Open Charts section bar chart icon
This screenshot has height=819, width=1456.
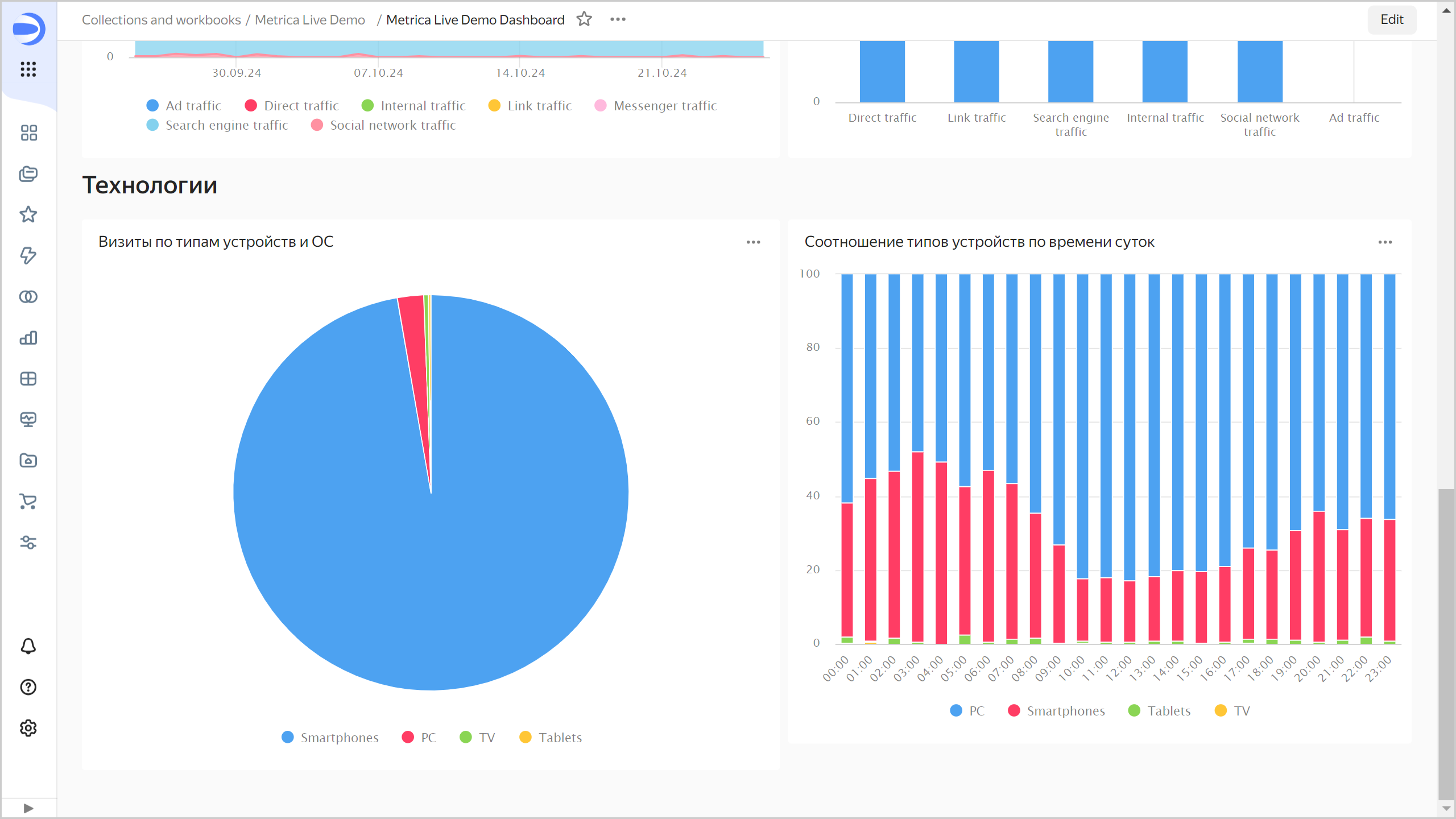coord(28,338)
